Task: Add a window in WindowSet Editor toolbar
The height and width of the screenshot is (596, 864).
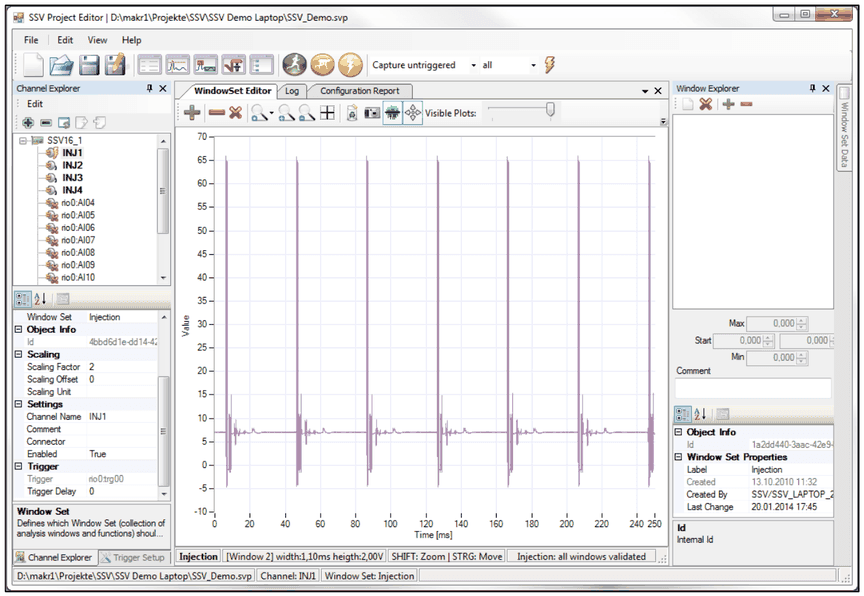Action: pyautogui.click(x=192, y=113)
